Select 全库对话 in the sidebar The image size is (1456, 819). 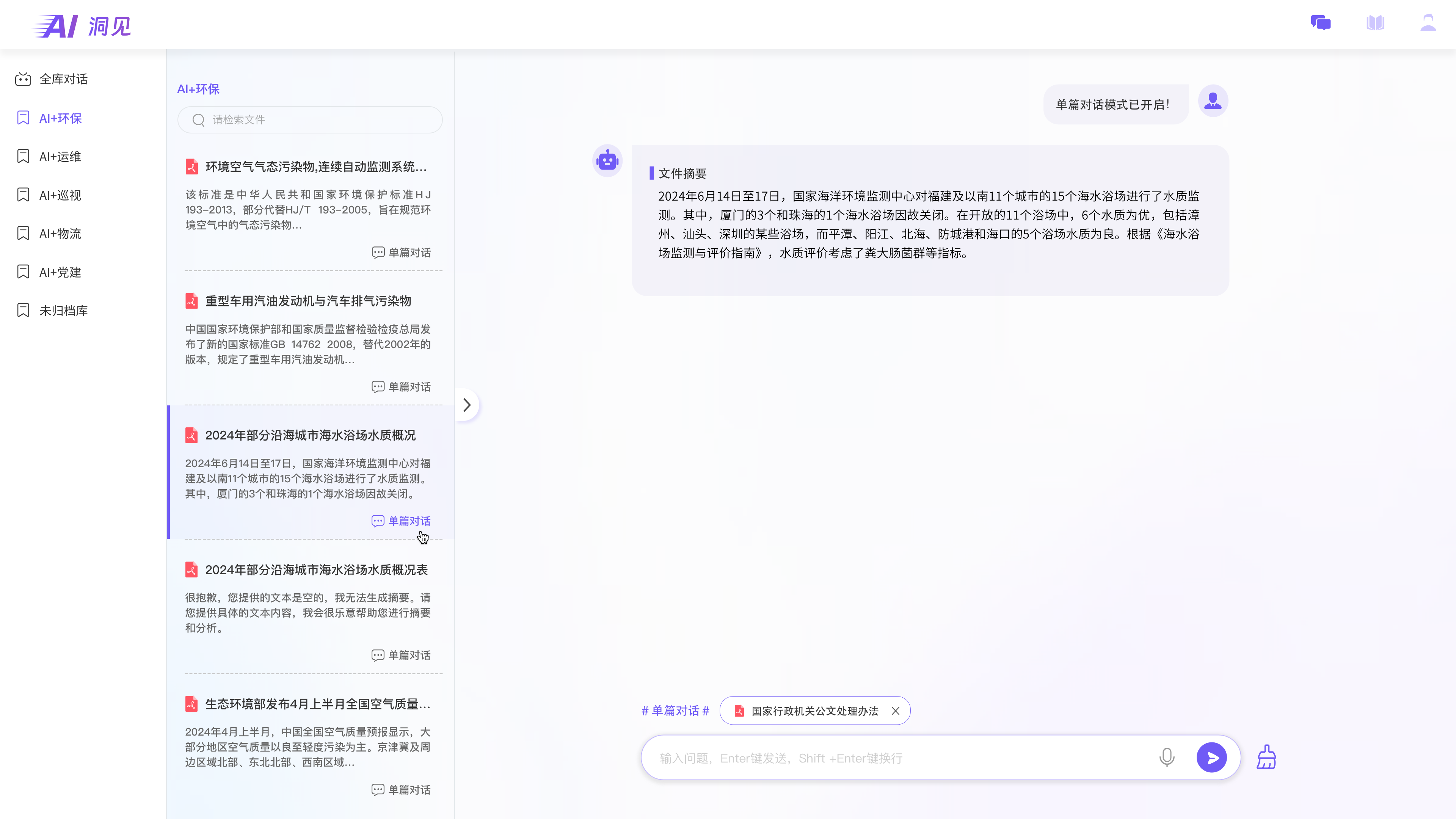click(63, 79)
